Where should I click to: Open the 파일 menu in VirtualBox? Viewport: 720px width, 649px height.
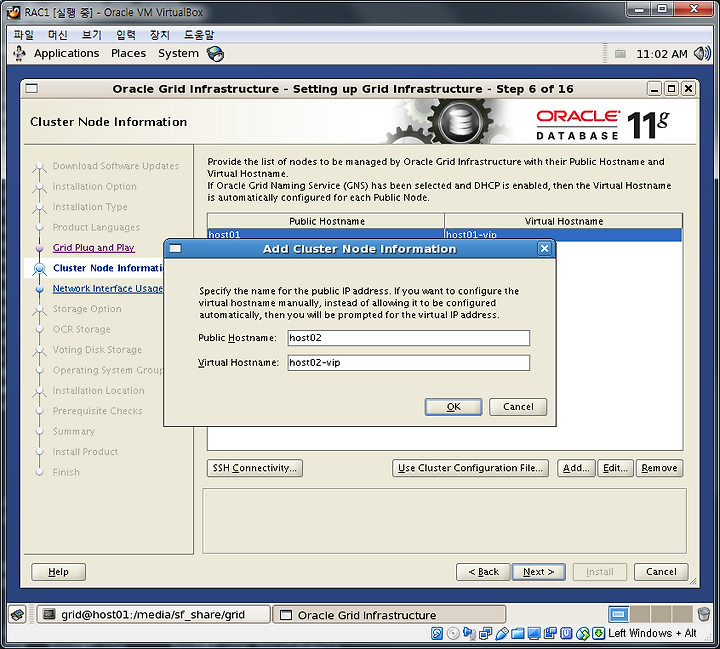24,35
